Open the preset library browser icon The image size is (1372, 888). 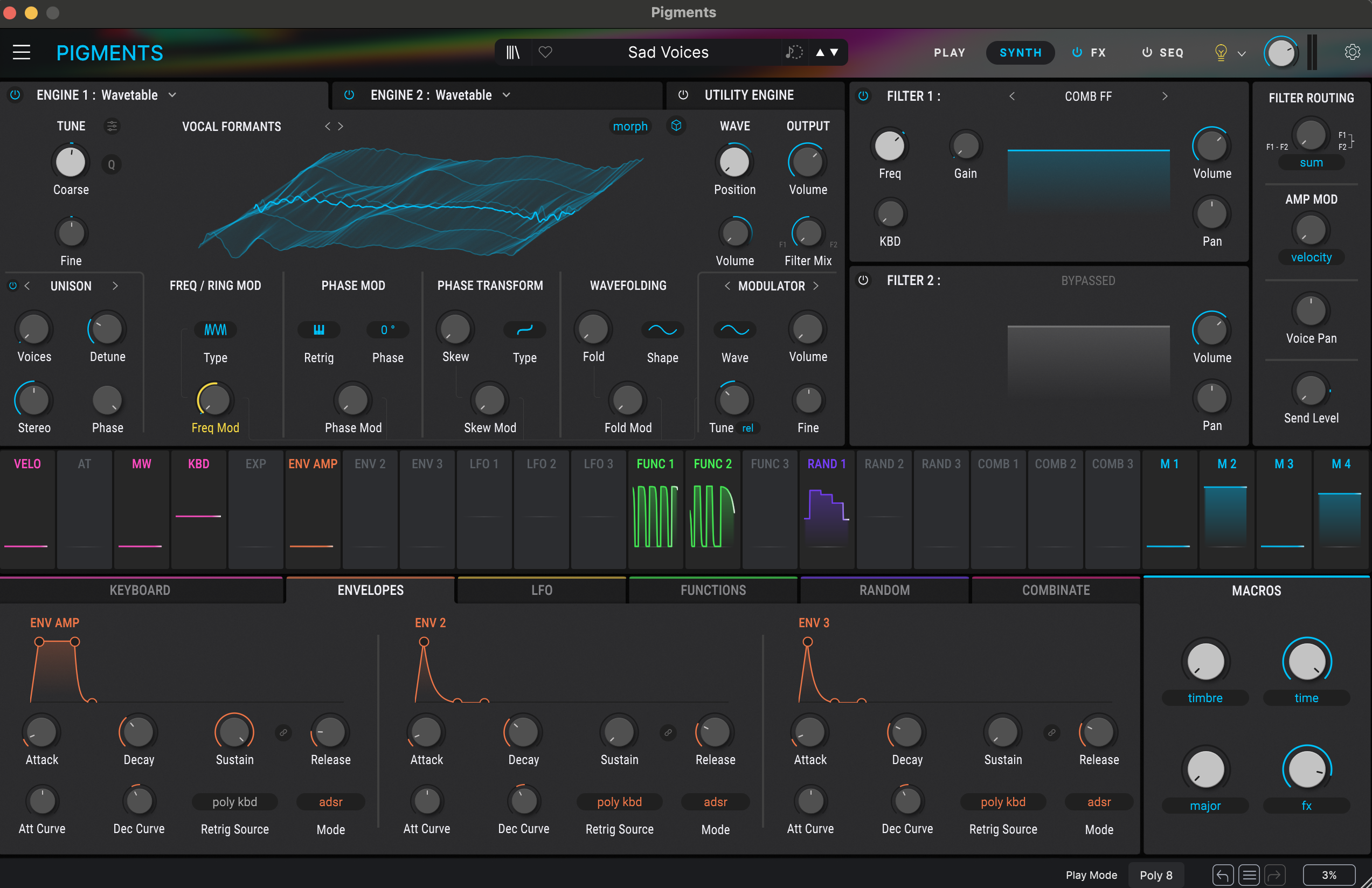pyautogui.click(x=512, y=52)
